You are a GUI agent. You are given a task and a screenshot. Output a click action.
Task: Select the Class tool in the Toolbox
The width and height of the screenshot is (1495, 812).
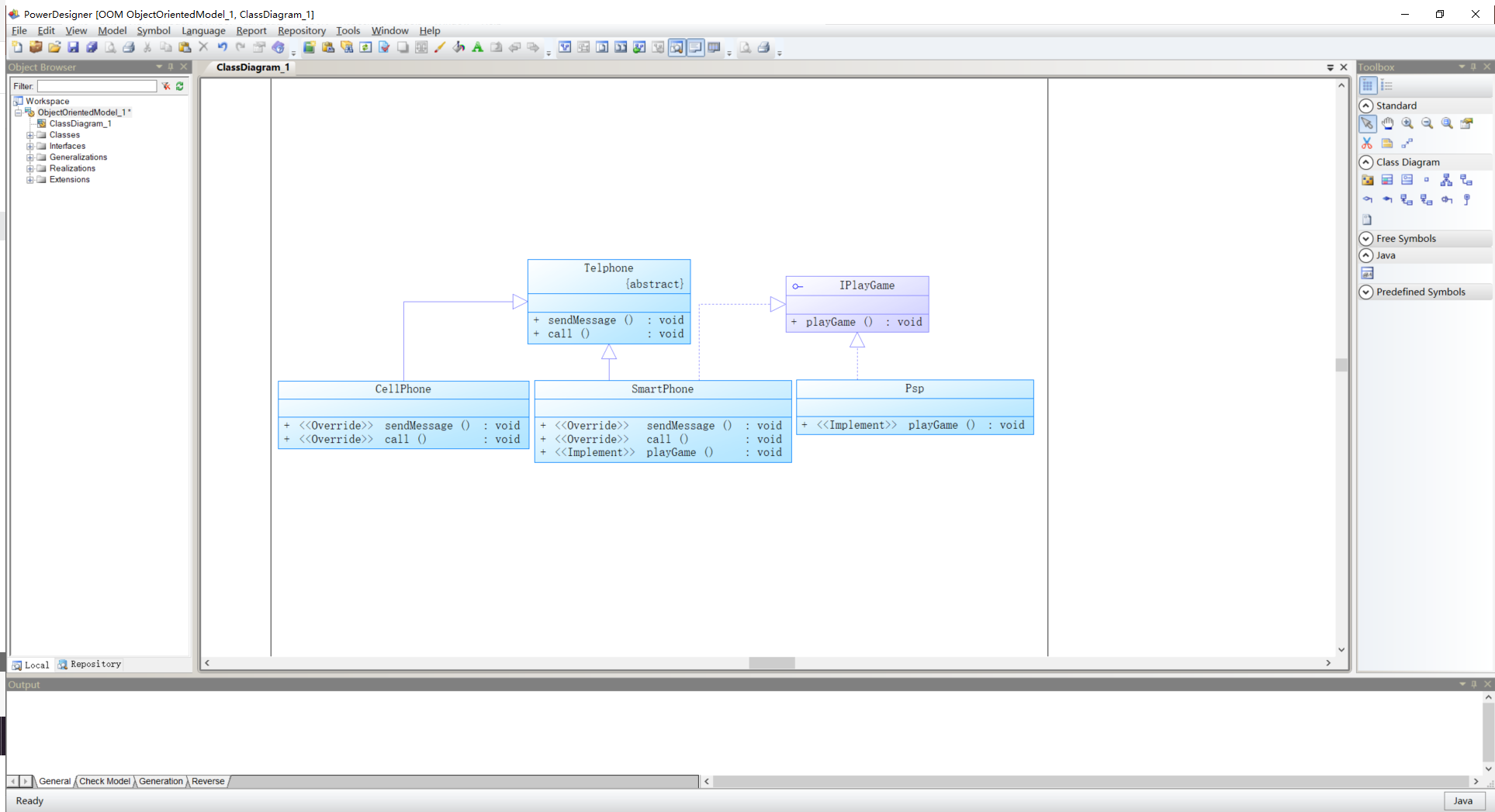pyautogui.click(x=1387, y=179)
